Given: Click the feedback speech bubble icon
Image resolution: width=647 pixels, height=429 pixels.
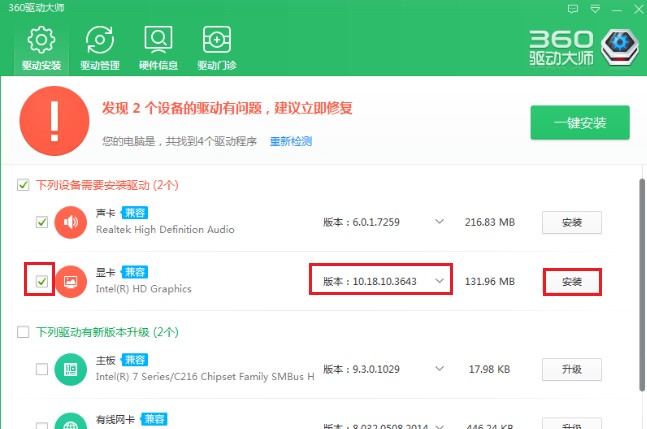Looking at the screenshot, I should pyautogui.click(x=573, y=9).
